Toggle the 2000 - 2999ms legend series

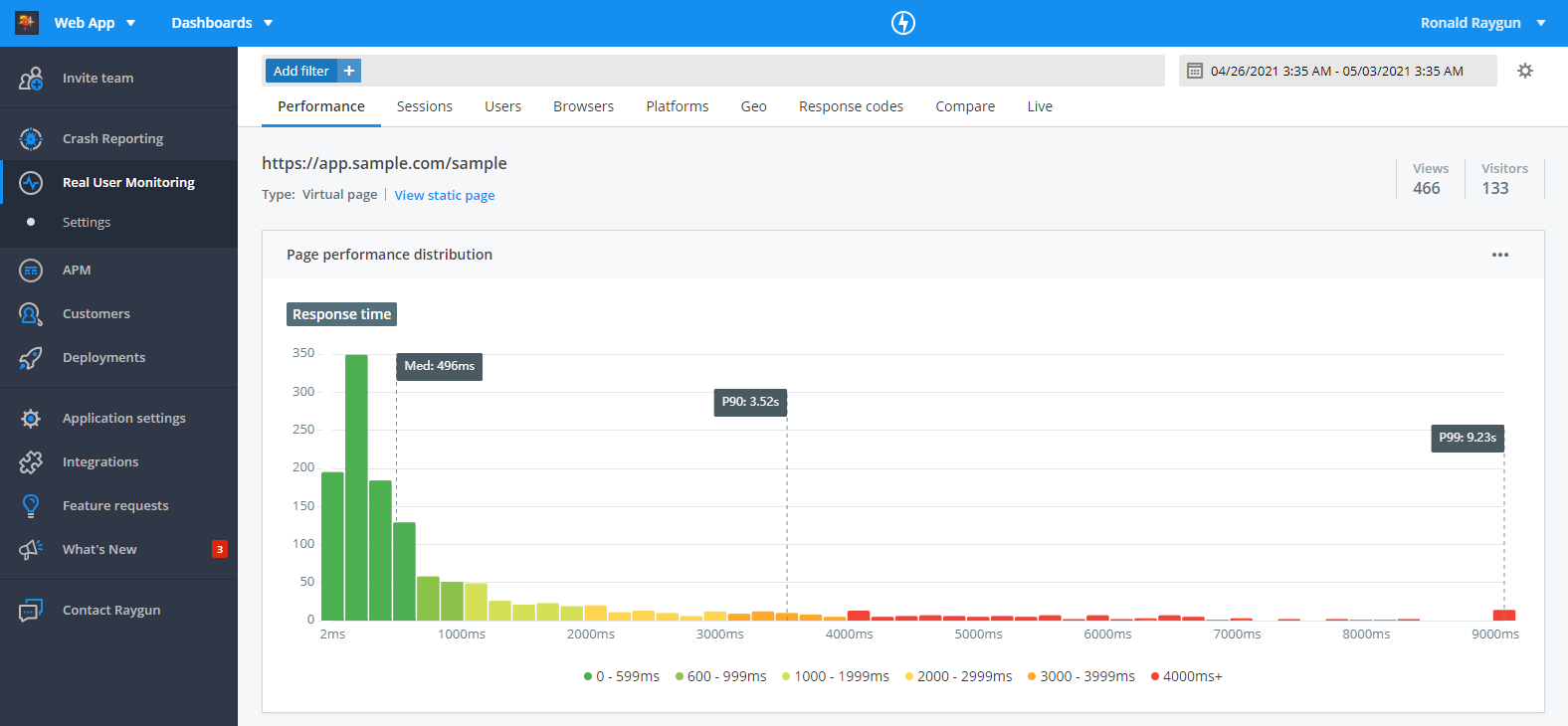[958, 676]
